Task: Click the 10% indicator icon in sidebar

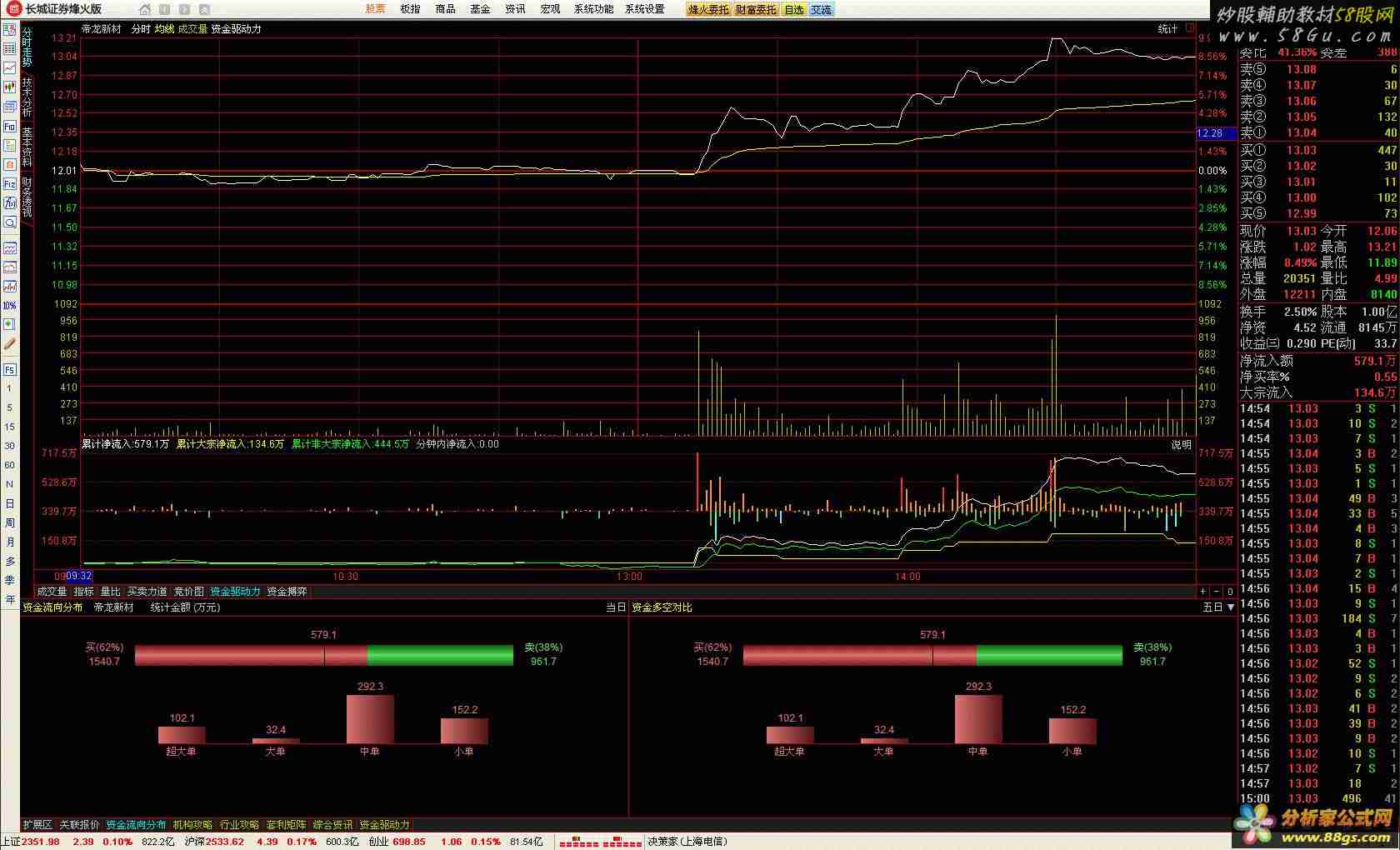Action: (x=10, y=306)
